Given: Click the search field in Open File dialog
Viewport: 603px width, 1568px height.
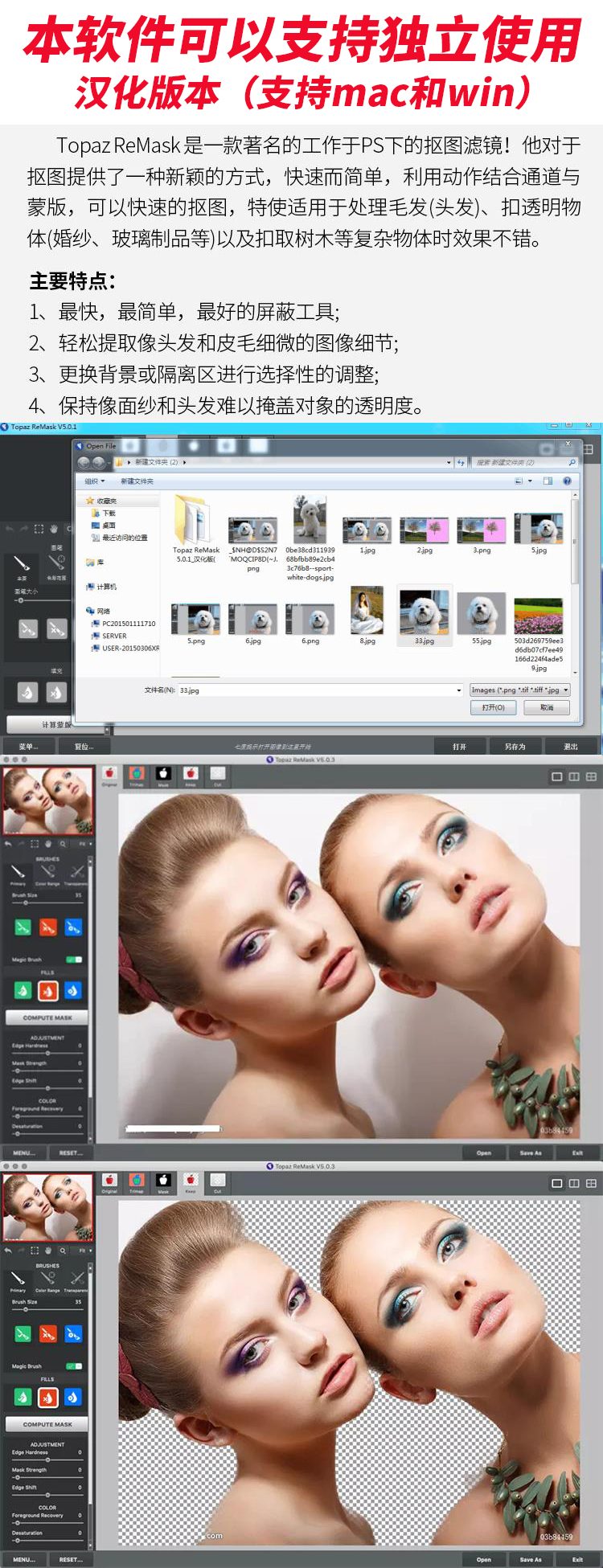Looking at the screenshot, I should pos(524,462).
